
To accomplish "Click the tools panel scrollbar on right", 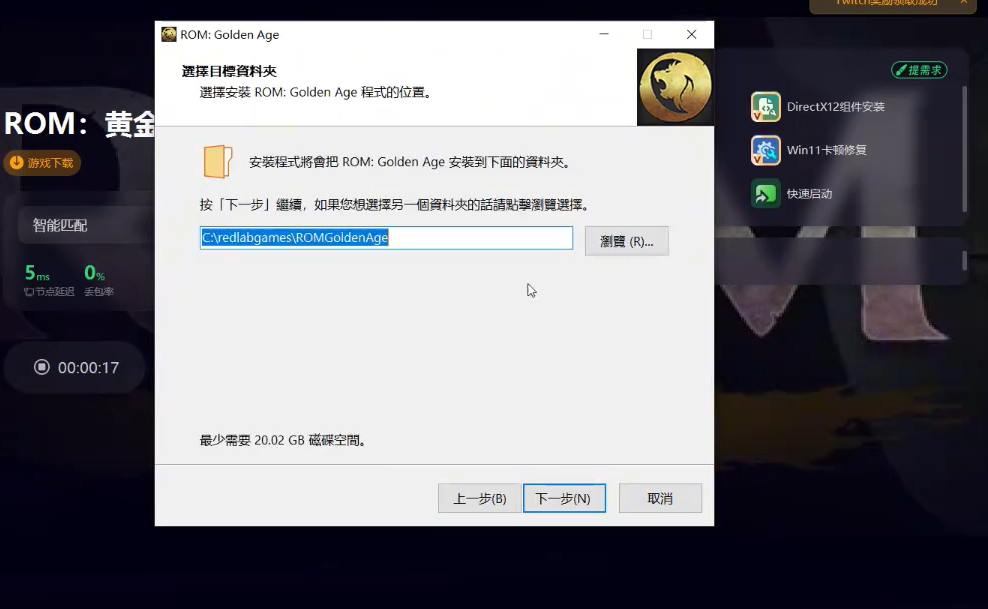I will (964, 149).
